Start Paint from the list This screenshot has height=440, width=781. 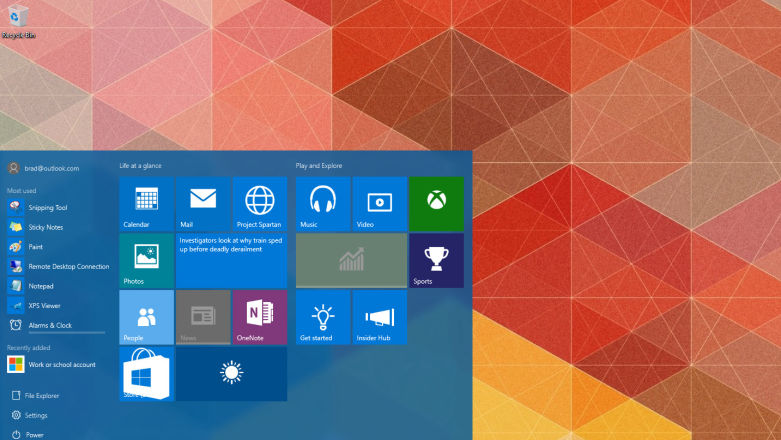point(56,247)
